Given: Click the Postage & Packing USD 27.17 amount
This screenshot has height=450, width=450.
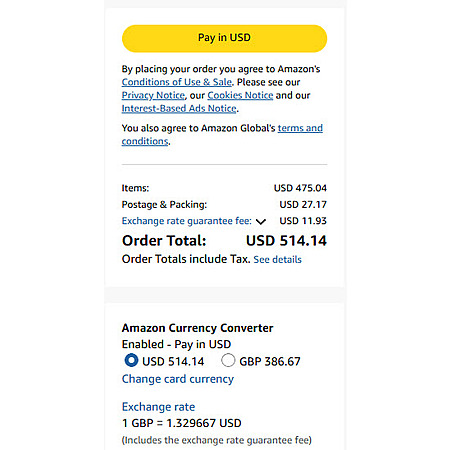Looking at the screenshot, I should [303, 204].
